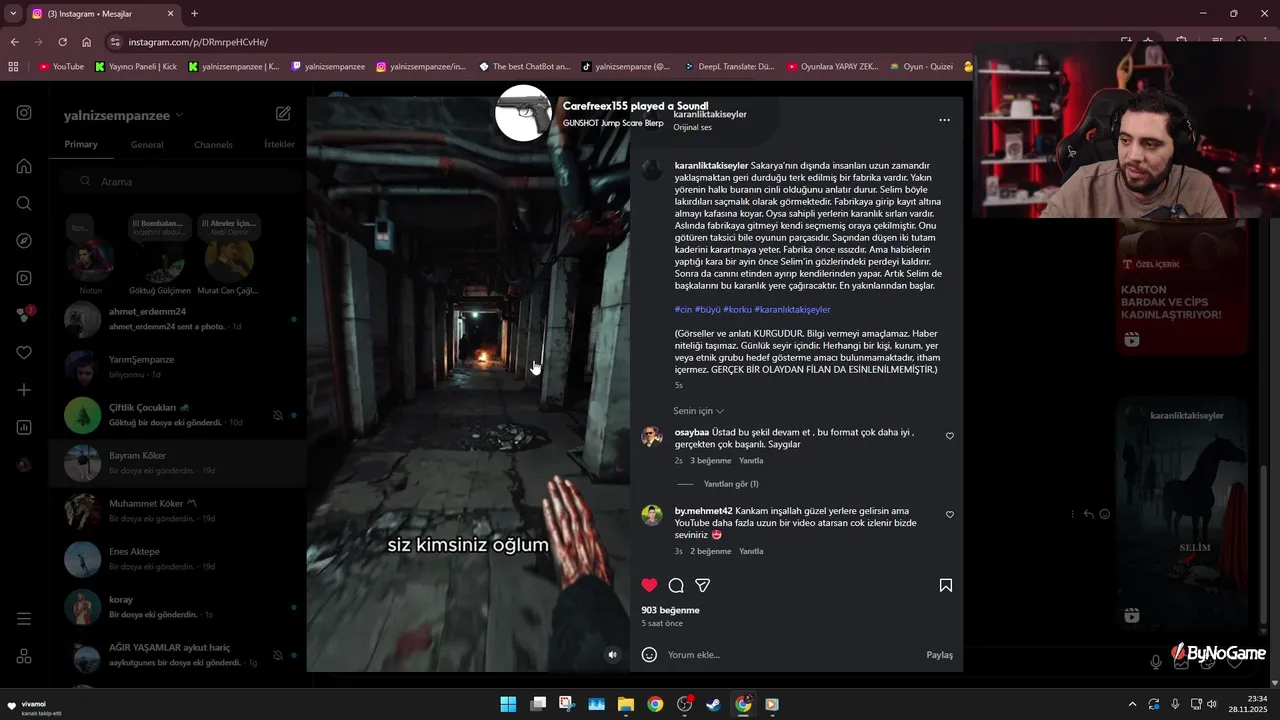Expand 'Senin için' comment sort dropdown
Viewport: 1280px width, 720px height.
pos(698,411)
